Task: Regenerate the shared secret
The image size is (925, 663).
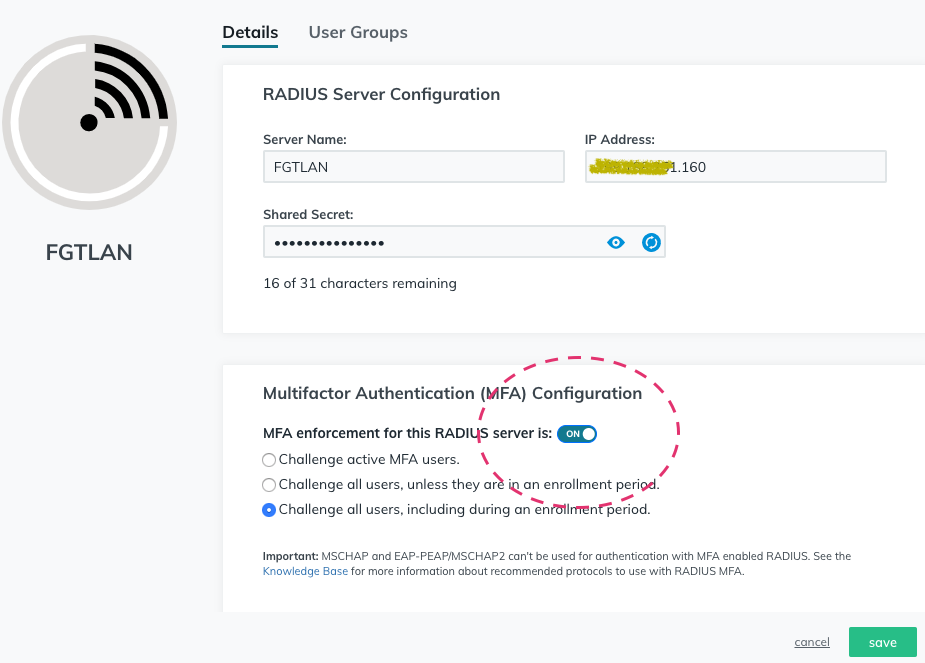Action: [x=651, y=242]
